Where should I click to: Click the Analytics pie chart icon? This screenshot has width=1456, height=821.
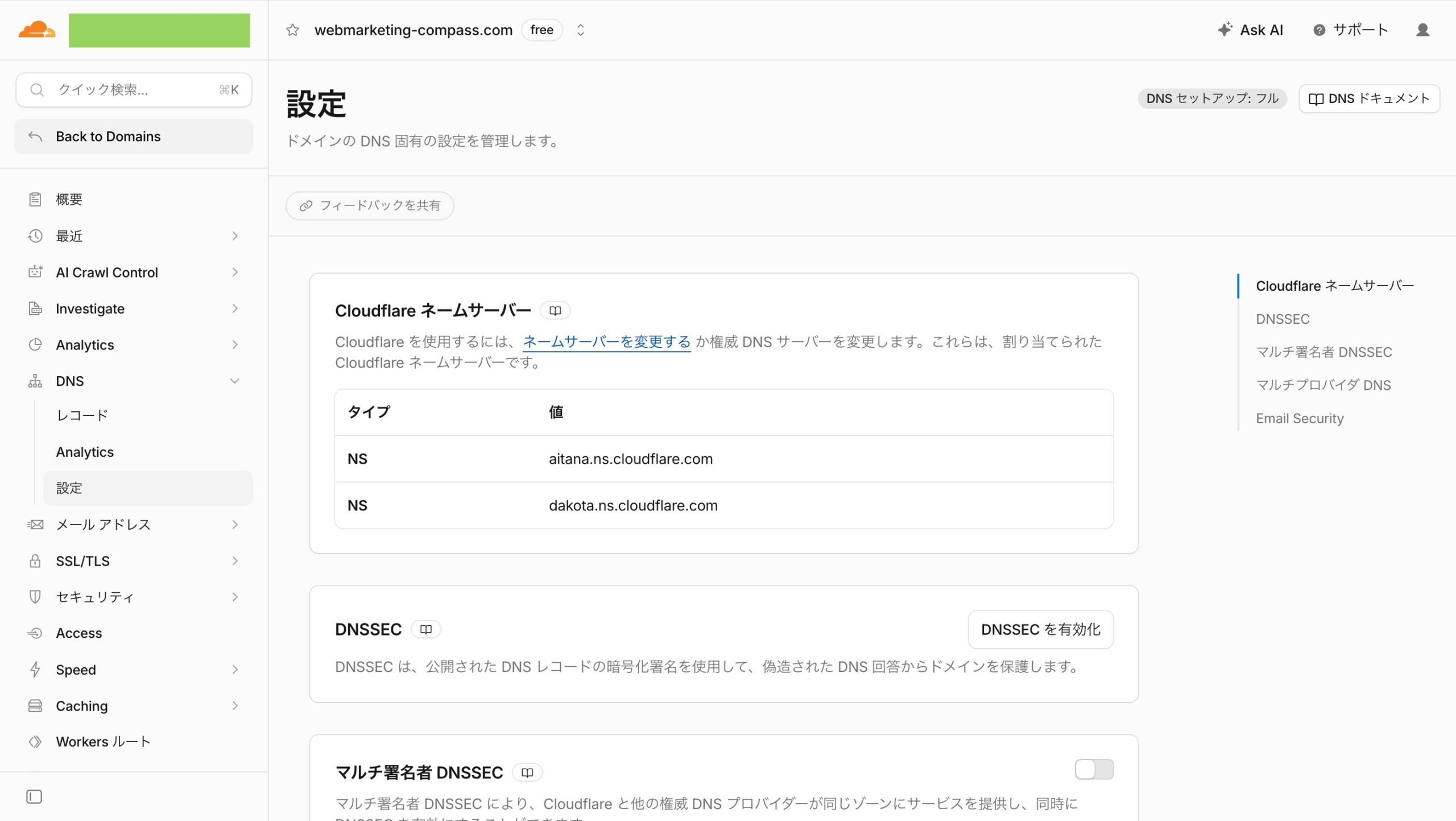[x=35, y=345]
